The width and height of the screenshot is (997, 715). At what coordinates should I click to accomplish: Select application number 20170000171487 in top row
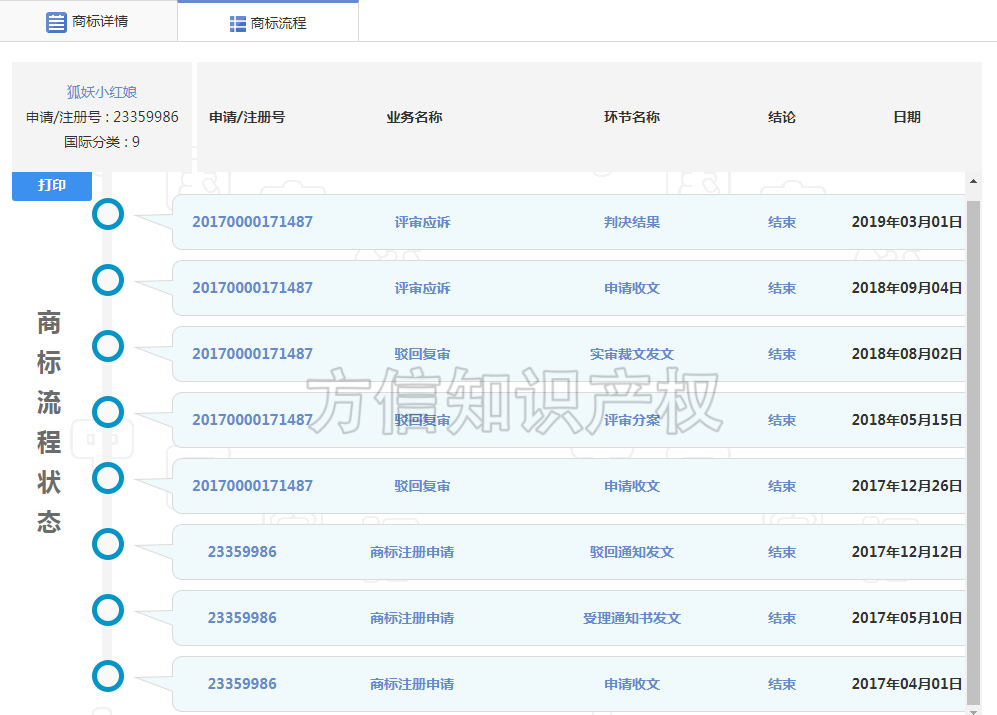[x=251, y=222]
